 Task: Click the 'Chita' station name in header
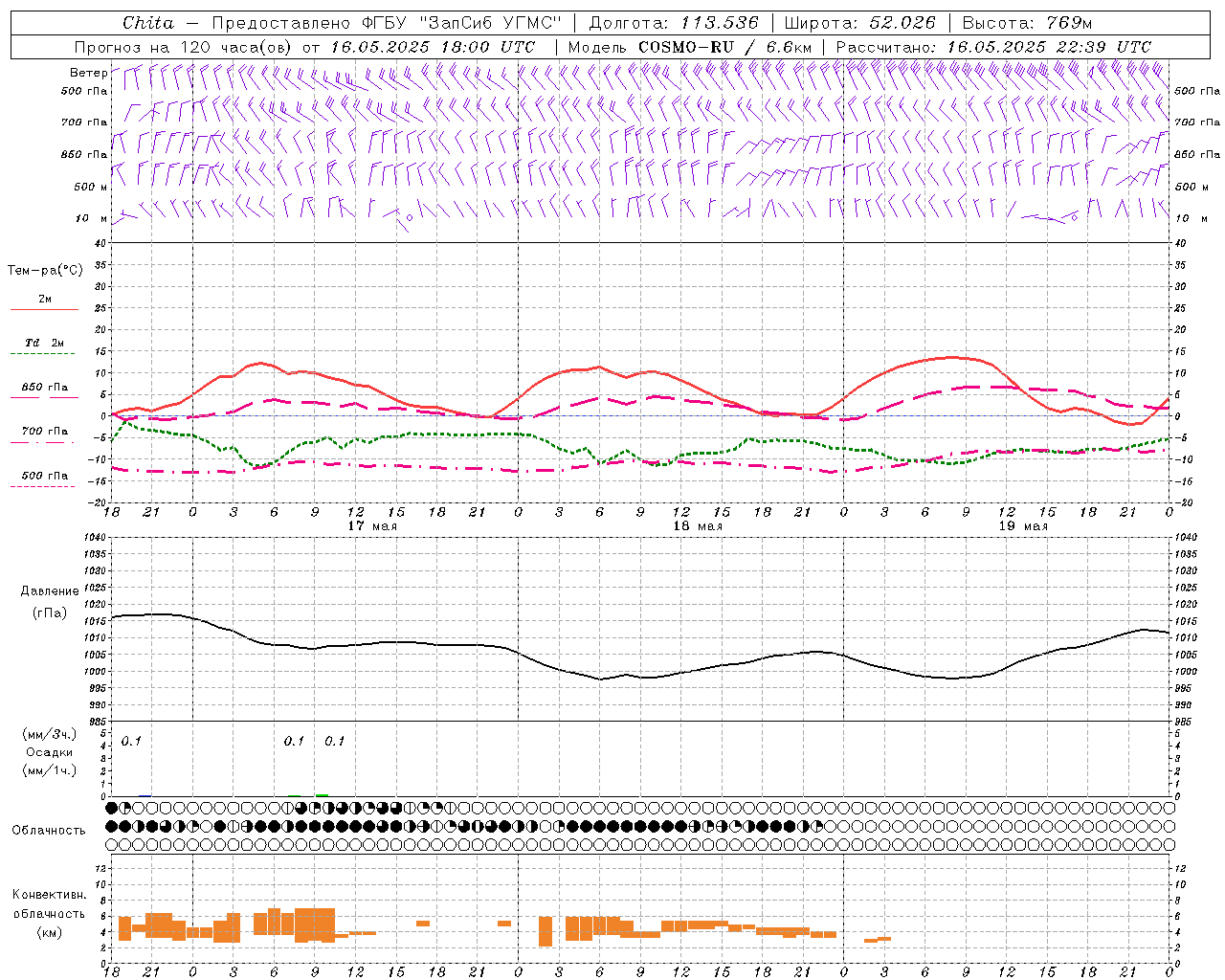coord(148,23)
